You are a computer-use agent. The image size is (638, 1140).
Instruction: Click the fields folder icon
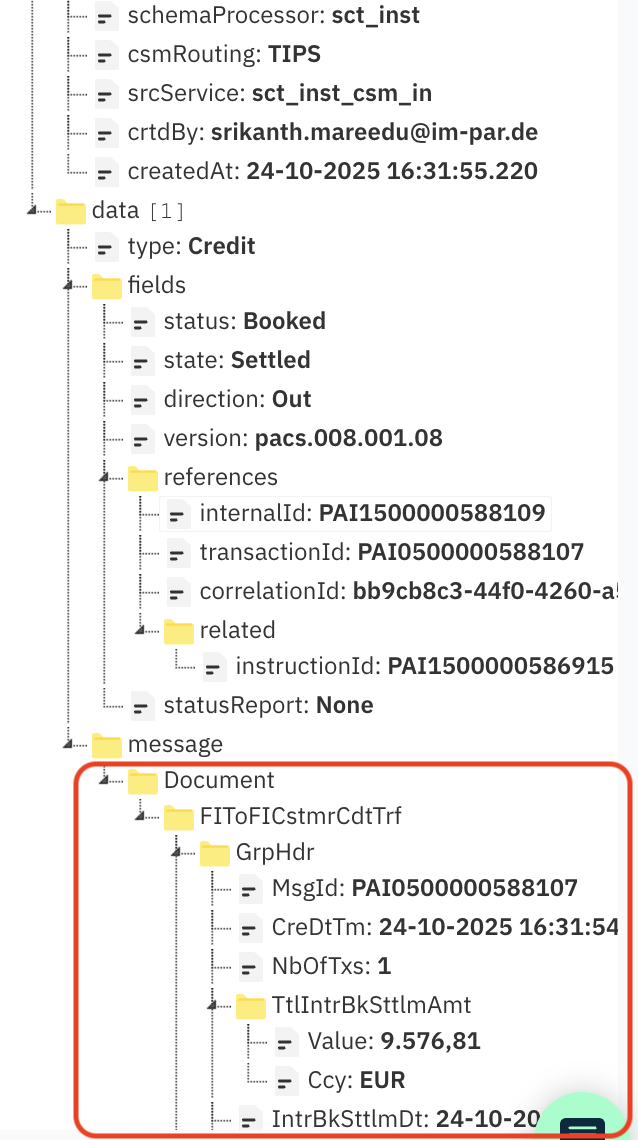coord(106,286)
